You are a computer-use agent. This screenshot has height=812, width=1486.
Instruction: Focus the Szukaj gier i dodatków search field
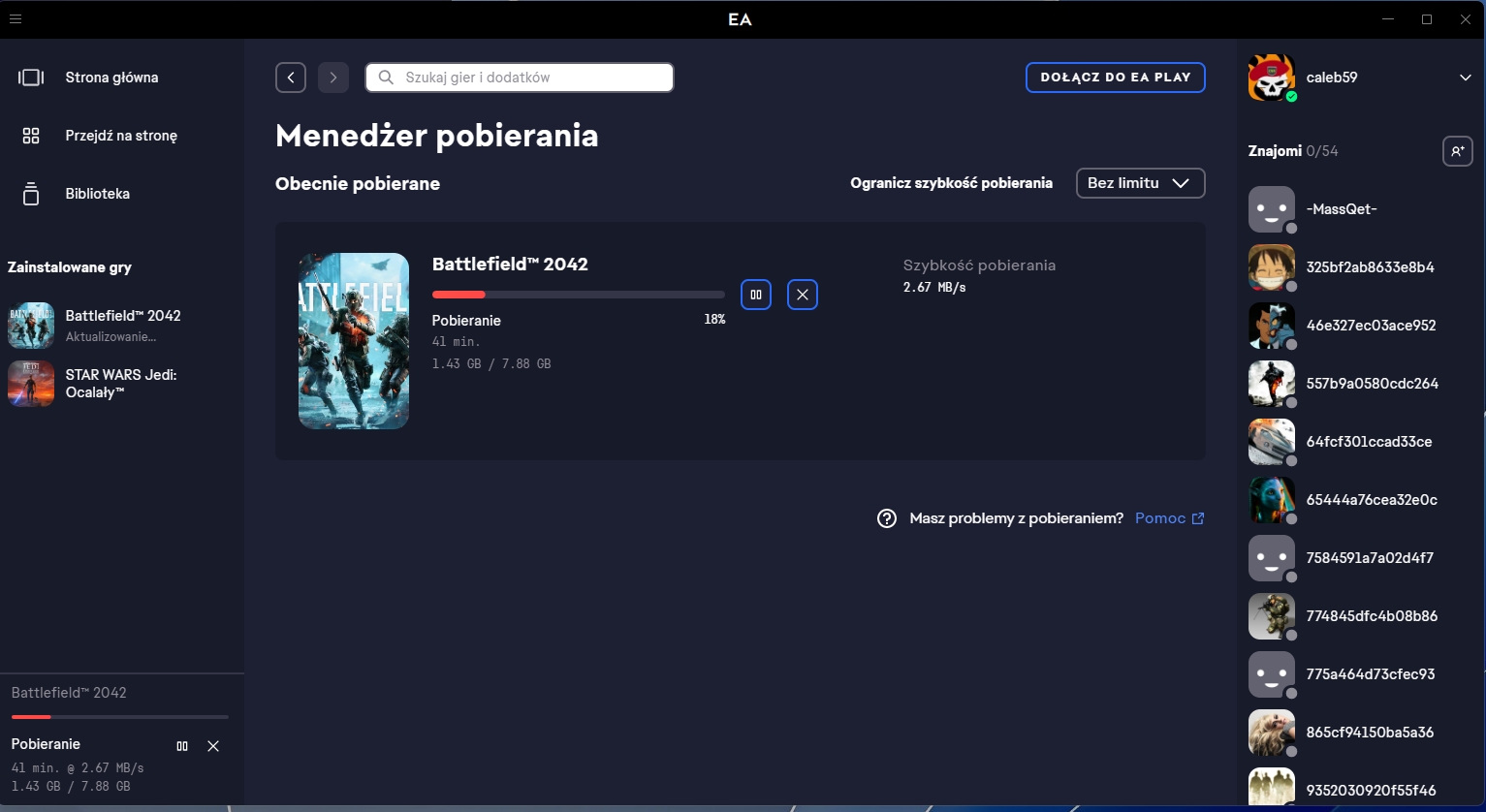point(520,78)
